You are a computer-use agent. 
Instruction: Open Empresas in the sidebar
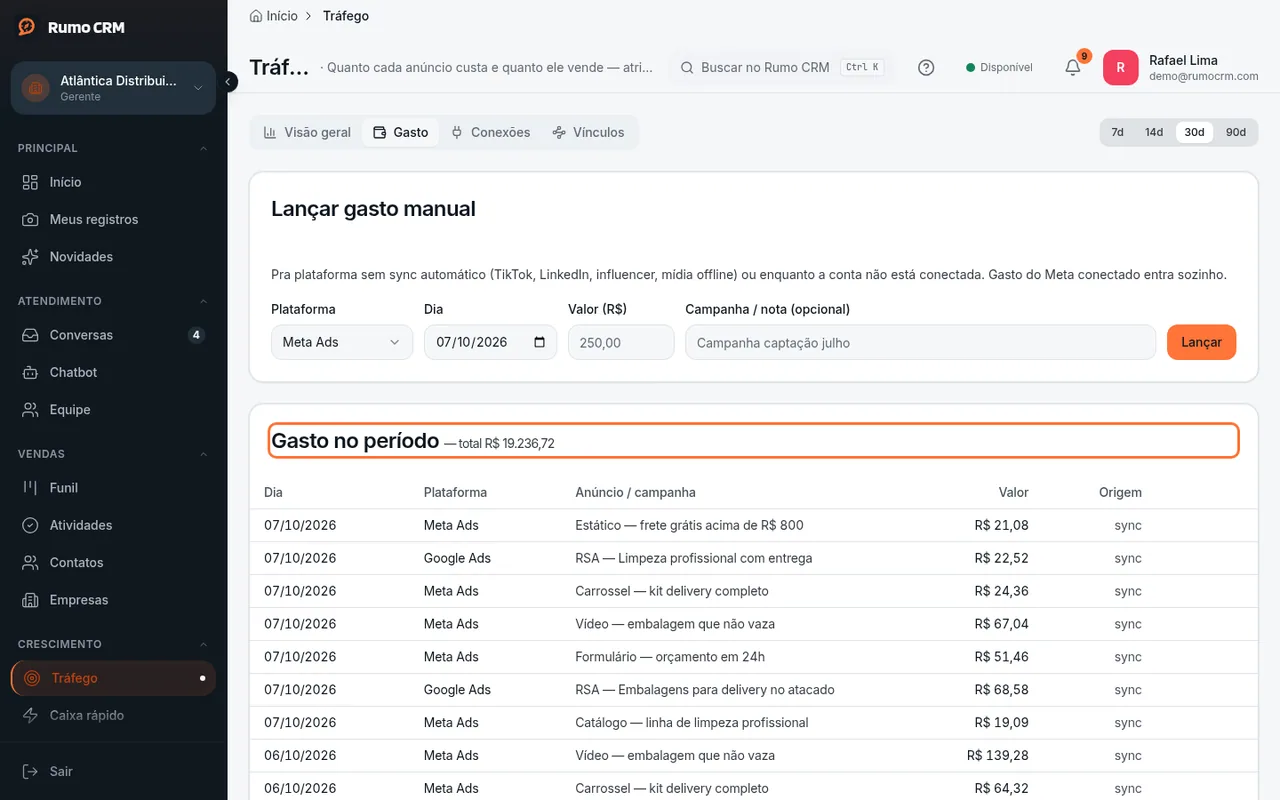(113, 600)
